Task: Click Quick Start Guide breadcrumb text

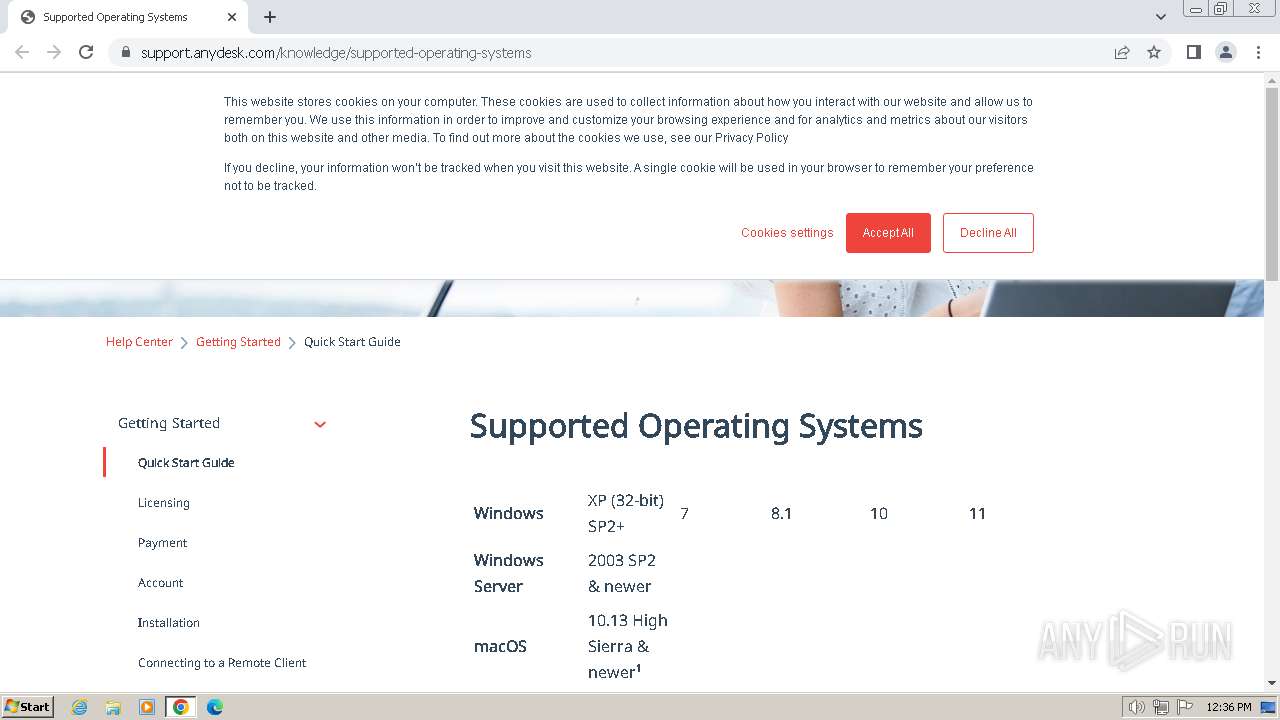Action: 352,342
